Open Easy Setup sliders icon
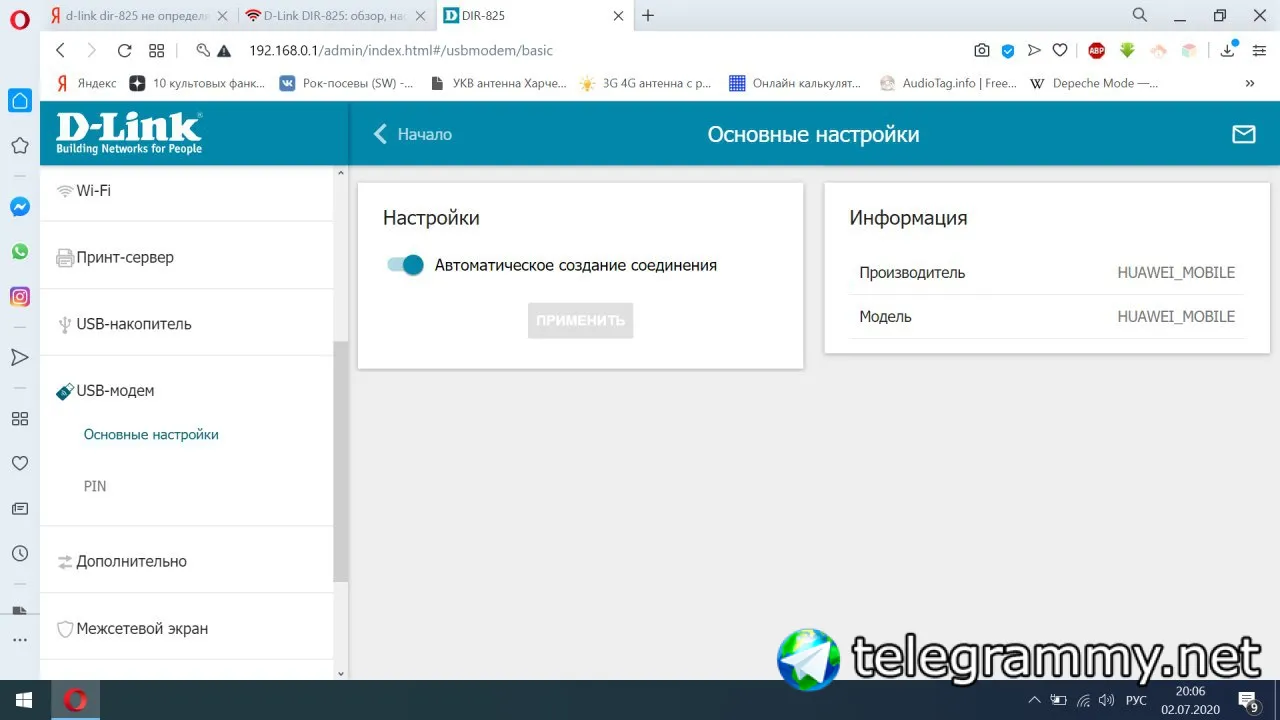The width and height of the screenshot is (1280, 720). [1259, 50]
